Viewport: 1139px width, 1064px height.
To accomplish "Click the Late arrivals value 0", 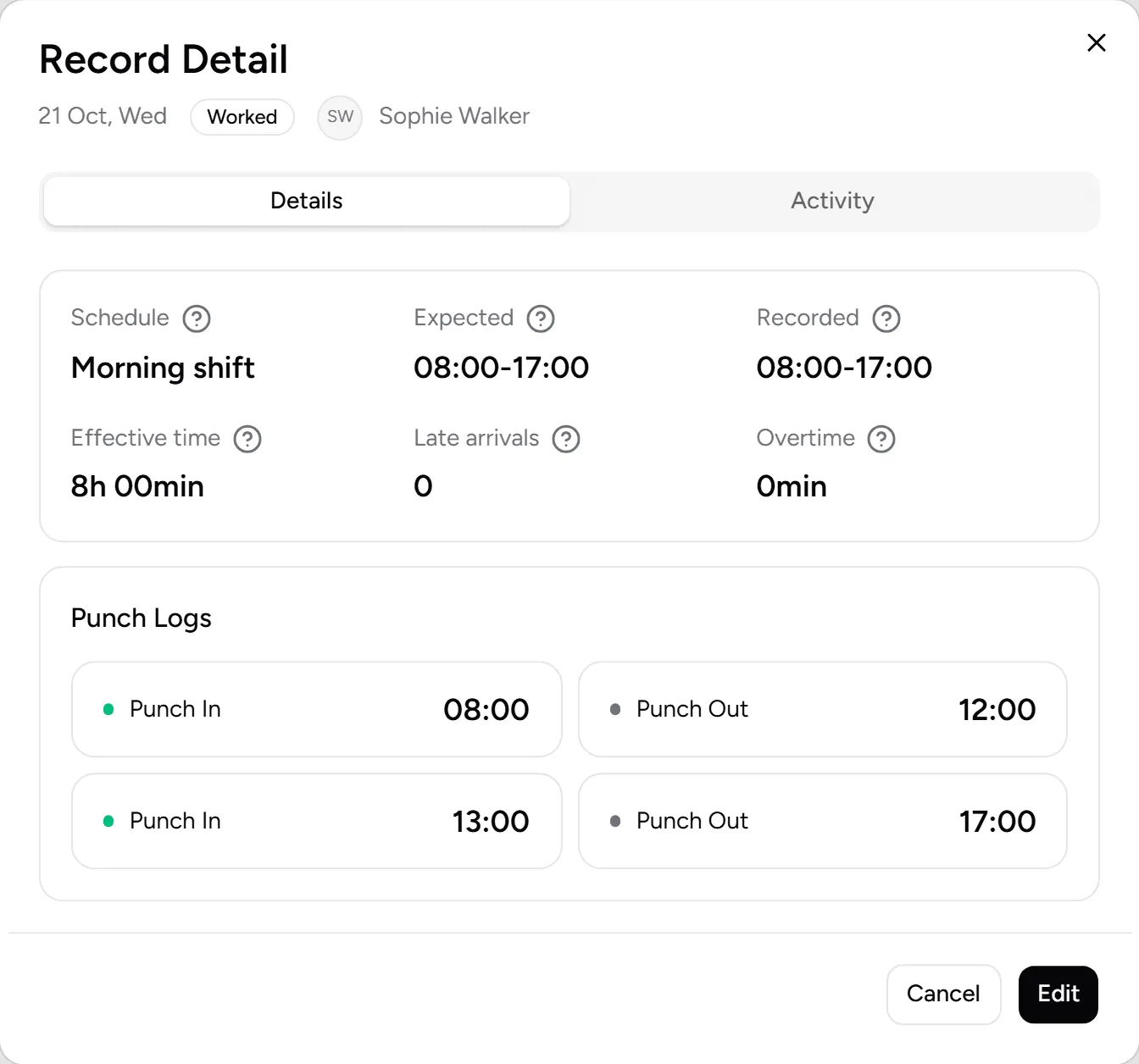I will click(423, 486).
